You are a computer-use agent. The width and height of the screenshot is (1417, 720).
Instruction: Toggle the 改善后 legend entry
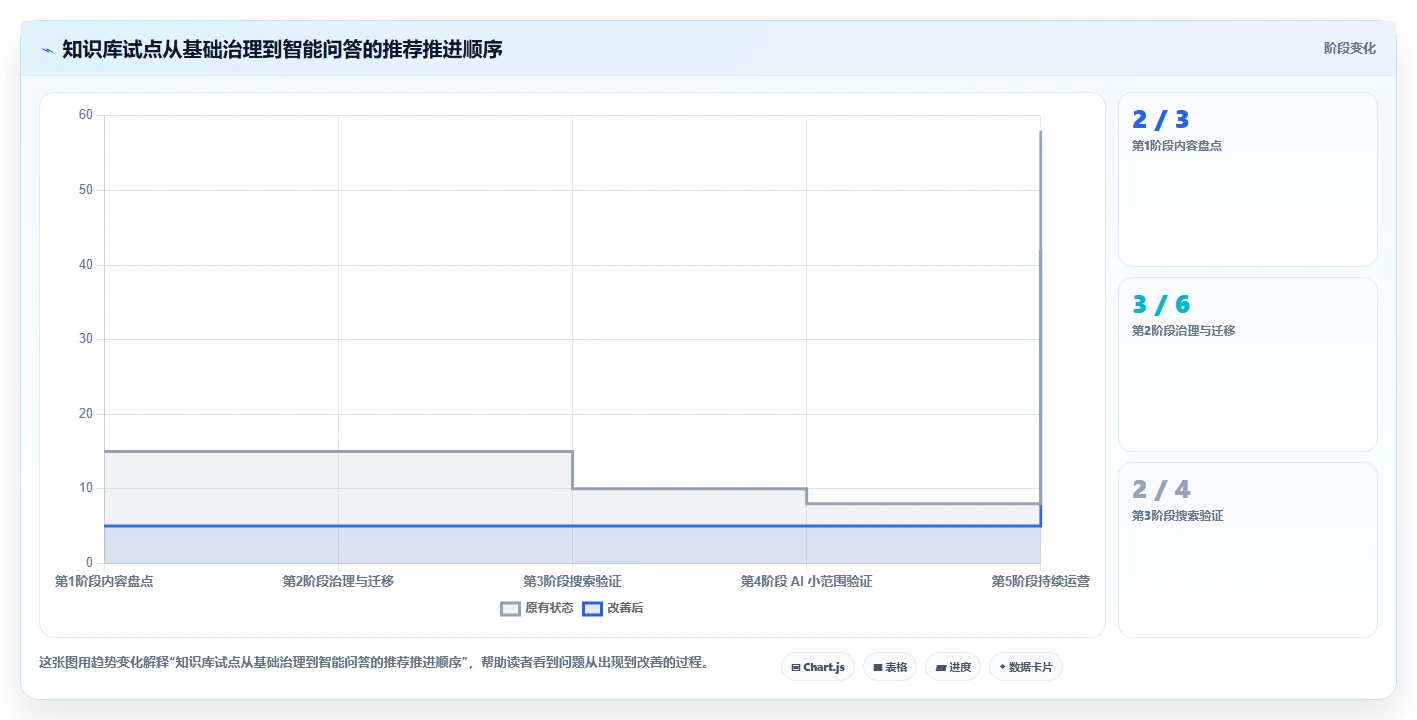pyautogui.click(x=613, y=608)
